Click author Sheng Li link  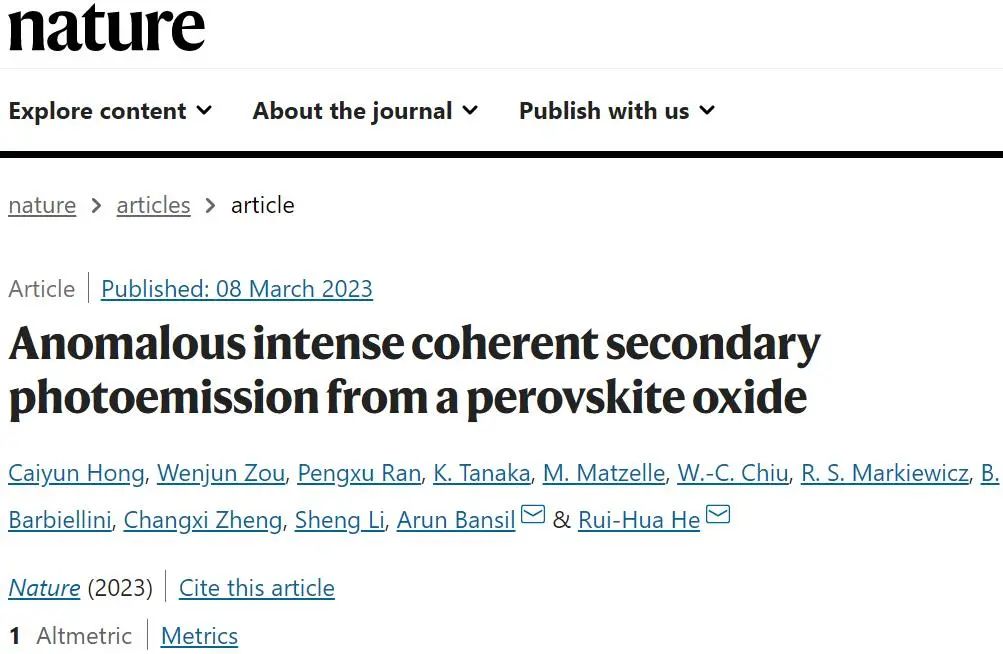point(340,520)
